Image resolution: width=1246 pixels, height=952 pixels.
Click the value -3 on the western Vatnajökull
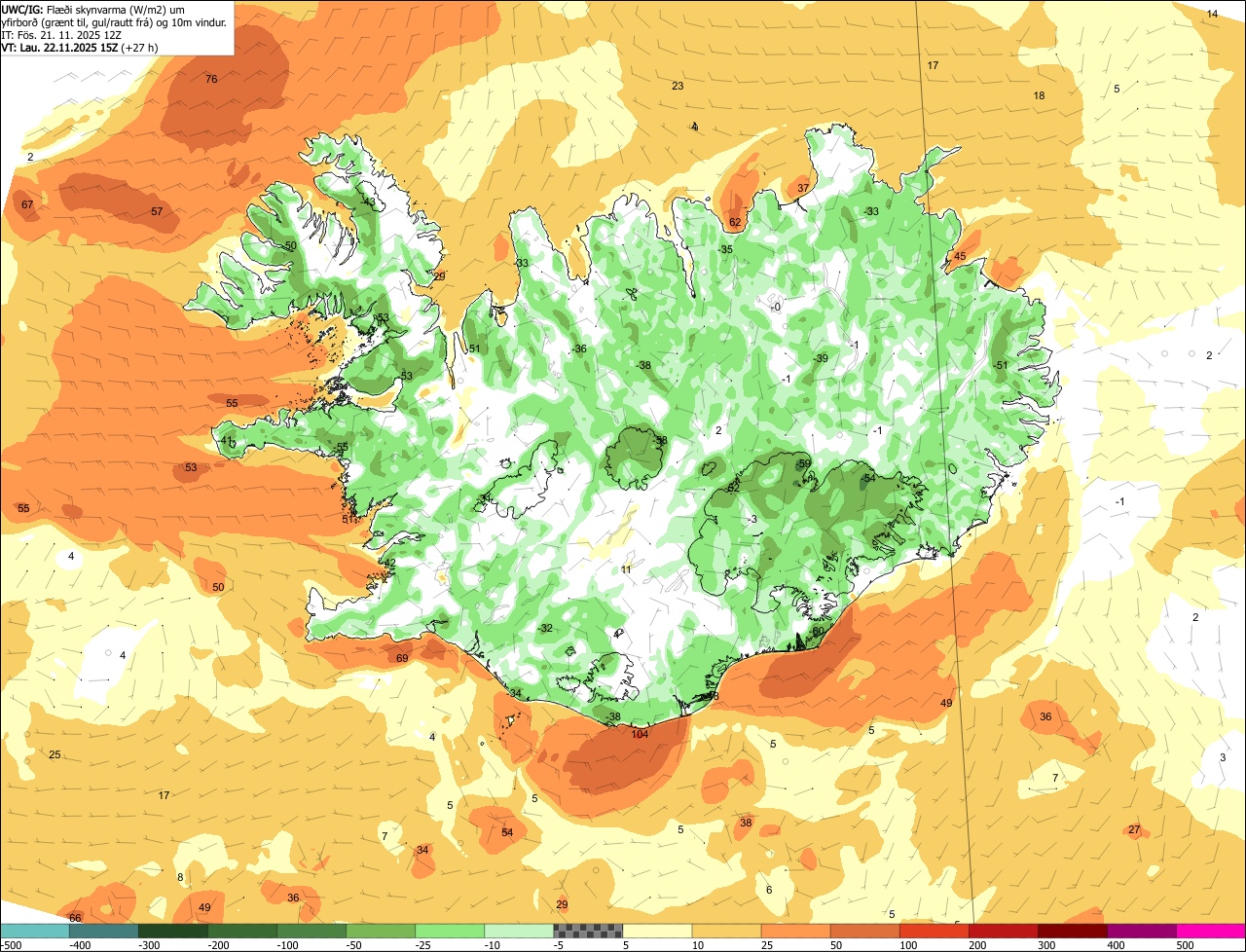click(x=751, y=519)
